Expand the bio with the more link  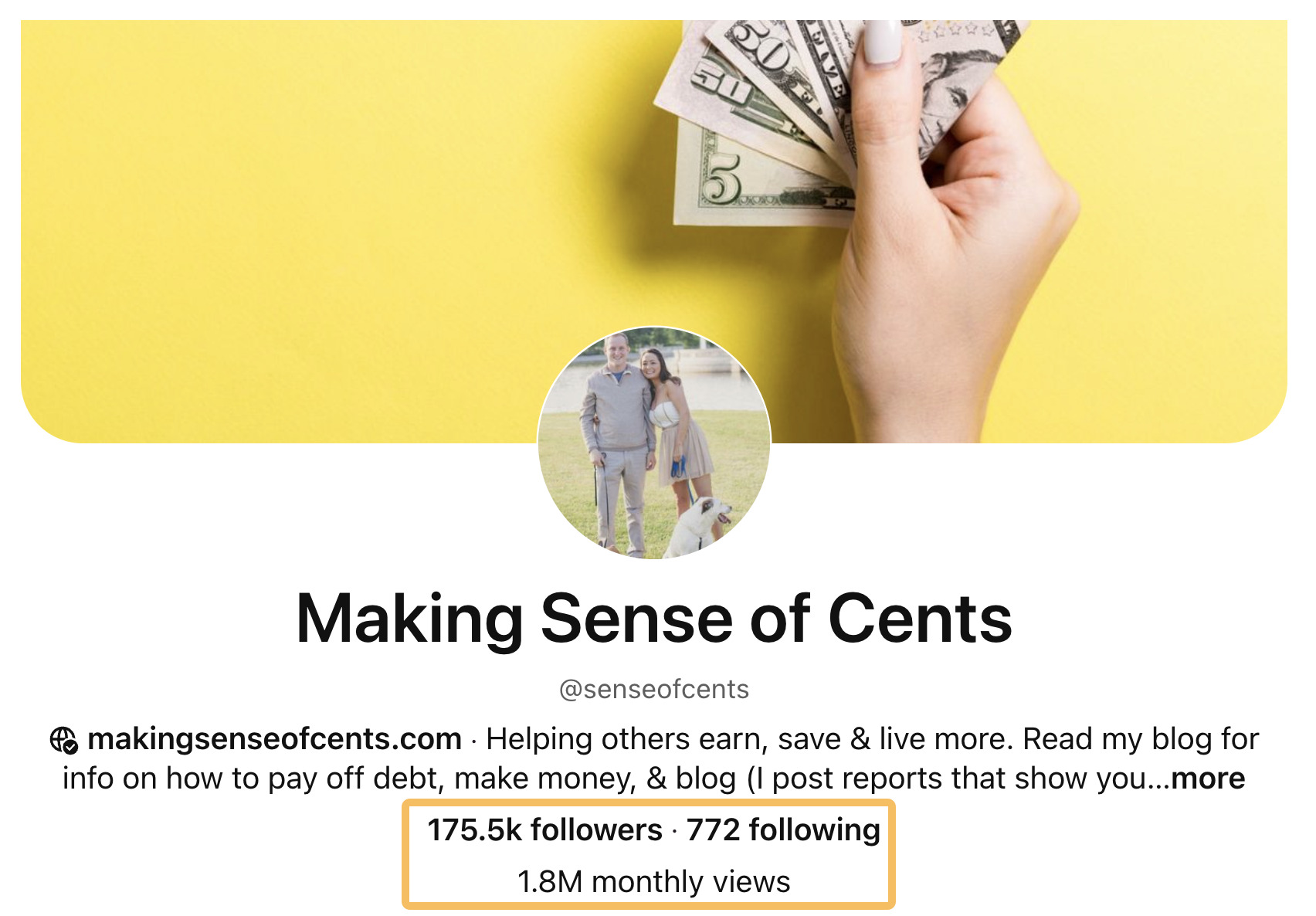tap(1206, 779)
